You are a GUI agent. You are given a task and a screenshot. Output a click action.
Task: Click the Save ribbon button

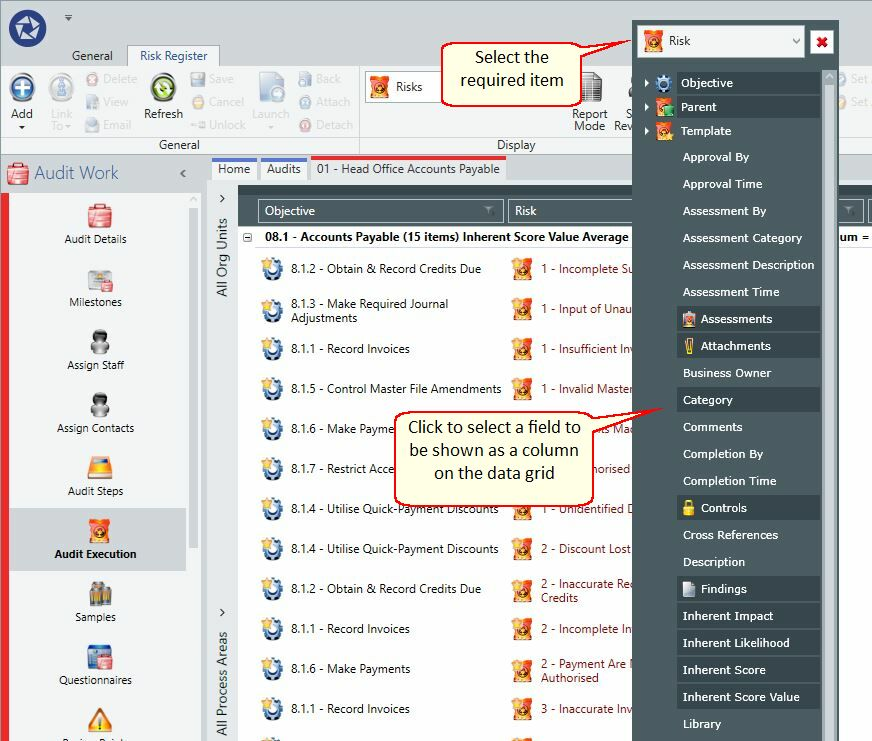pyautogui.click(x=211, y=79)
